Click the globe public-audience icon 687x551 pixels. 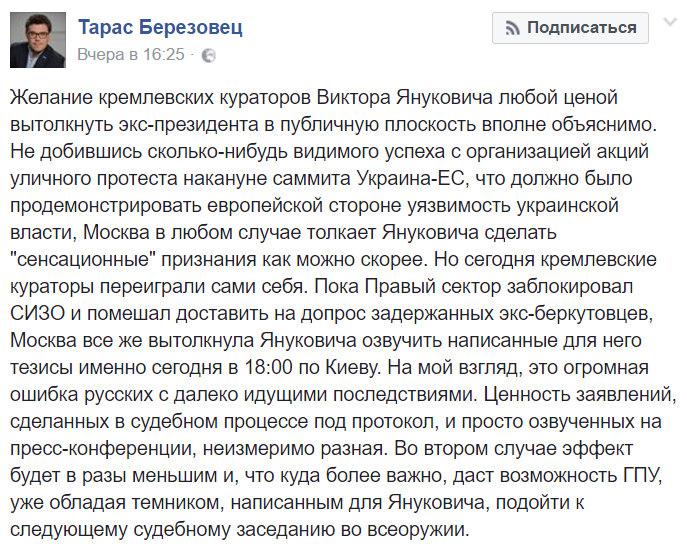[208, 56]
